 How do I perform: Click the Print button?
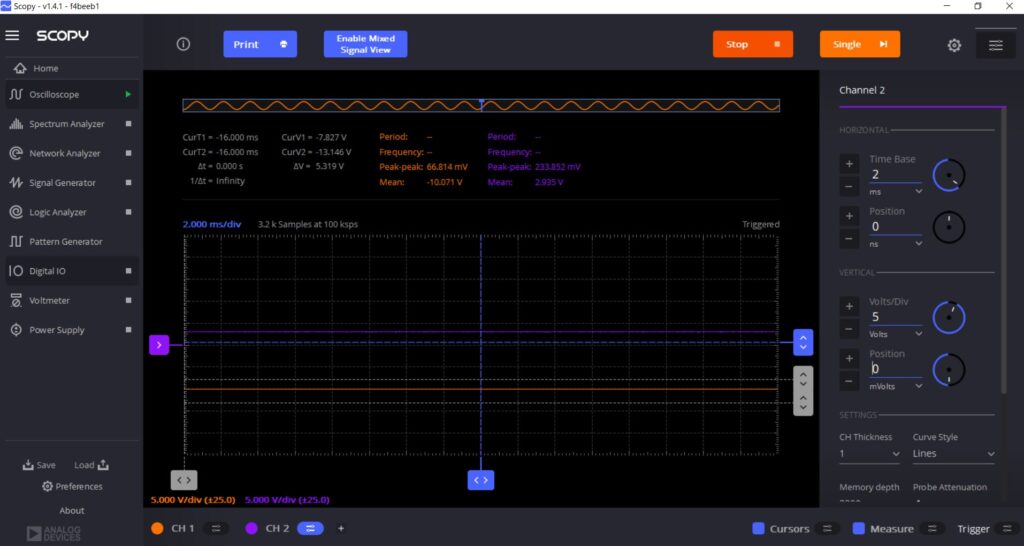259,44
